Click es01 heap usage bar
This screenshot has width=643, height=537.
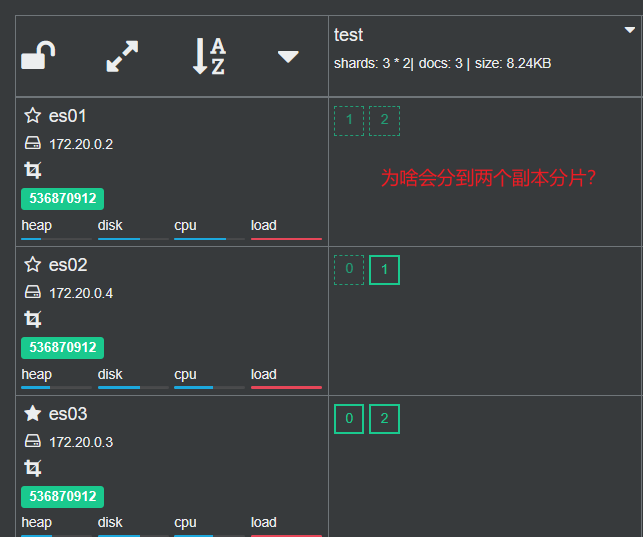[x=57, y=239]
